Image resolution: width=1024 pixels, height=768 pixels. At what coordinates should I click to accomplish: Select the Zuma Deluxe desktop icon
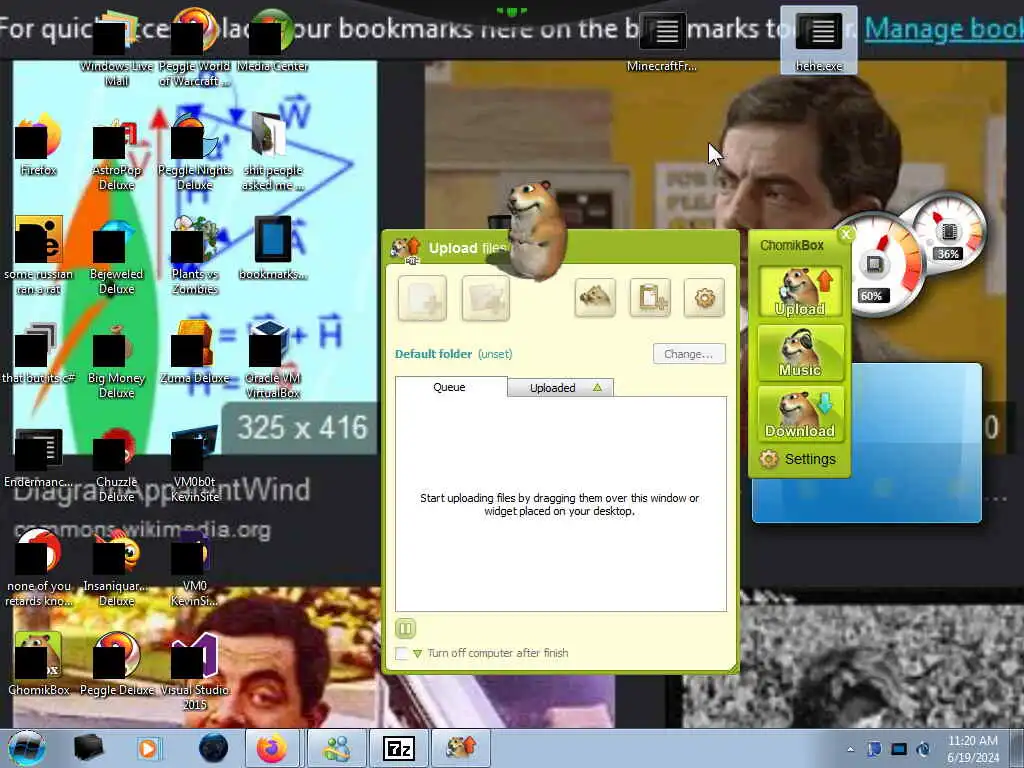coord(195,353)
